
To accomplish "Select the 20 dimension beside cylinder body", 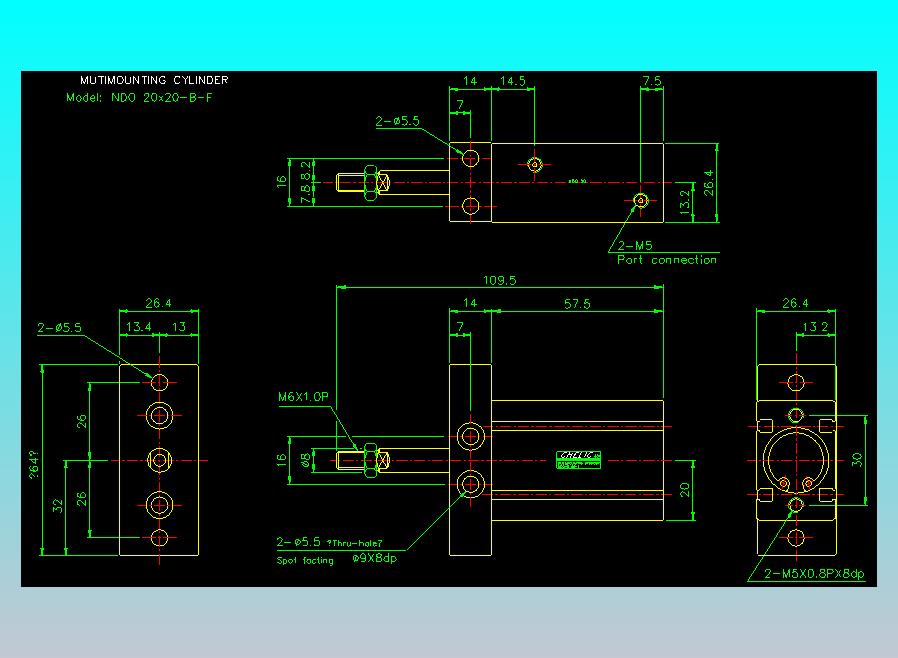I will pyautogui.click(x=684, y=490).
